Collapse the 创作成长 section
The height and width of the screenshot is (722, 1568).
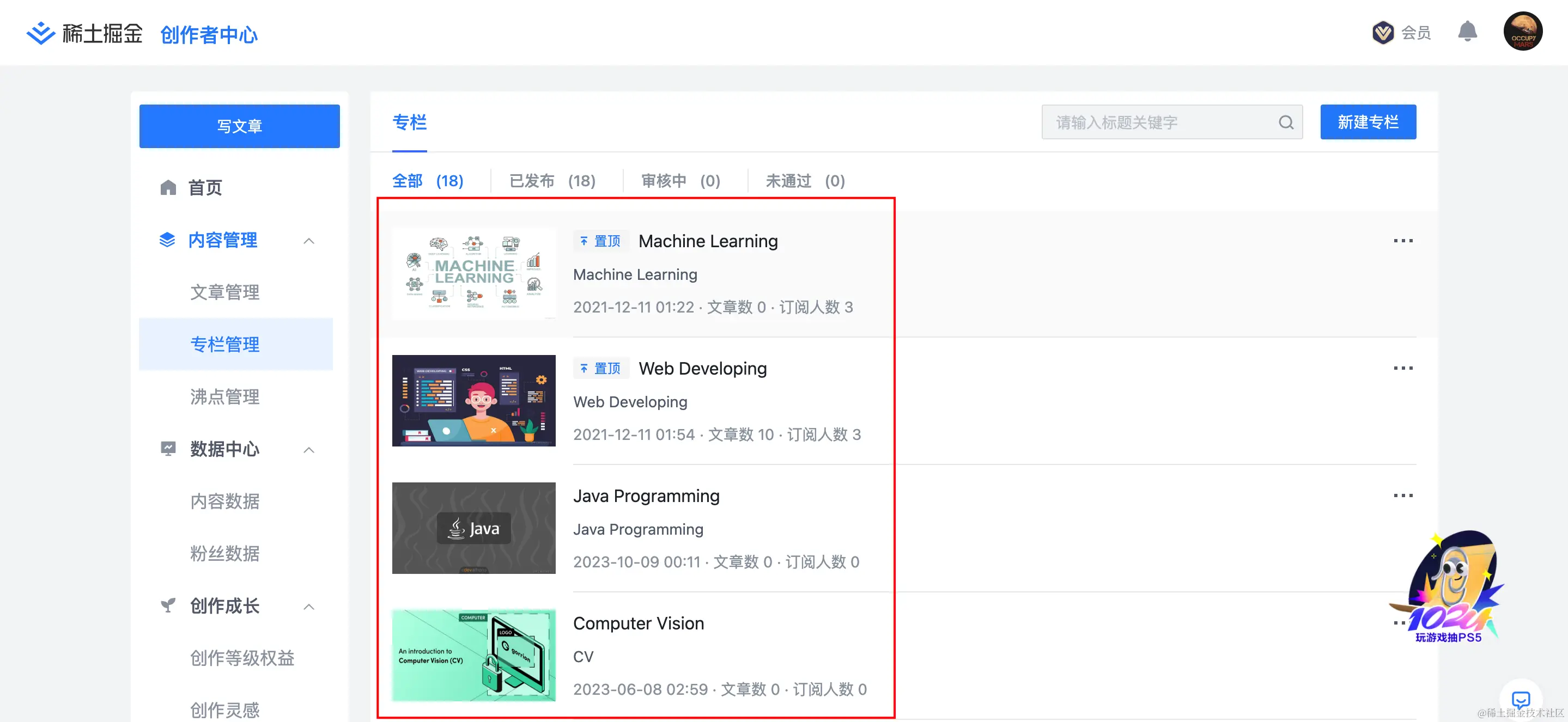click(x=308, y=607)
